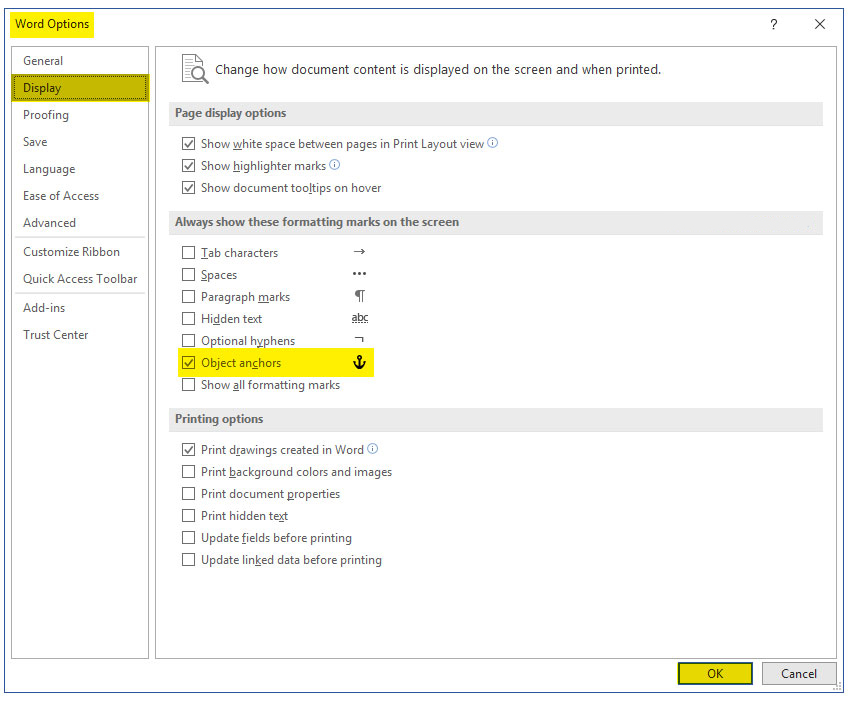Uncheck the Object anchors checkbox
Screen dimensions: 849x701
point(188,363)
